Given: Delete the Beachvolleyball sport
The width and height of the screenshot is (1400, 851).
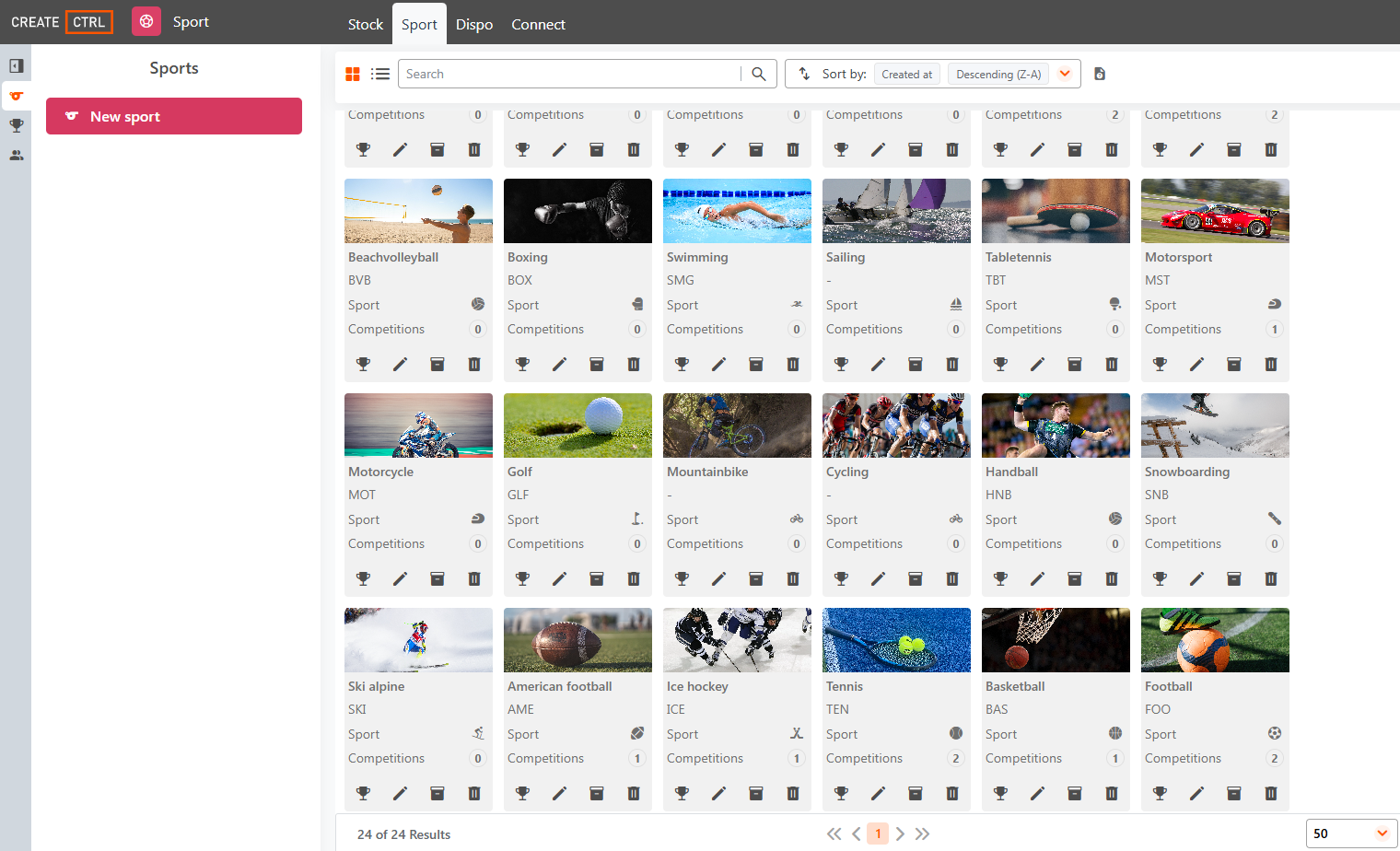Looking at the screenshot, I should 474,364.
